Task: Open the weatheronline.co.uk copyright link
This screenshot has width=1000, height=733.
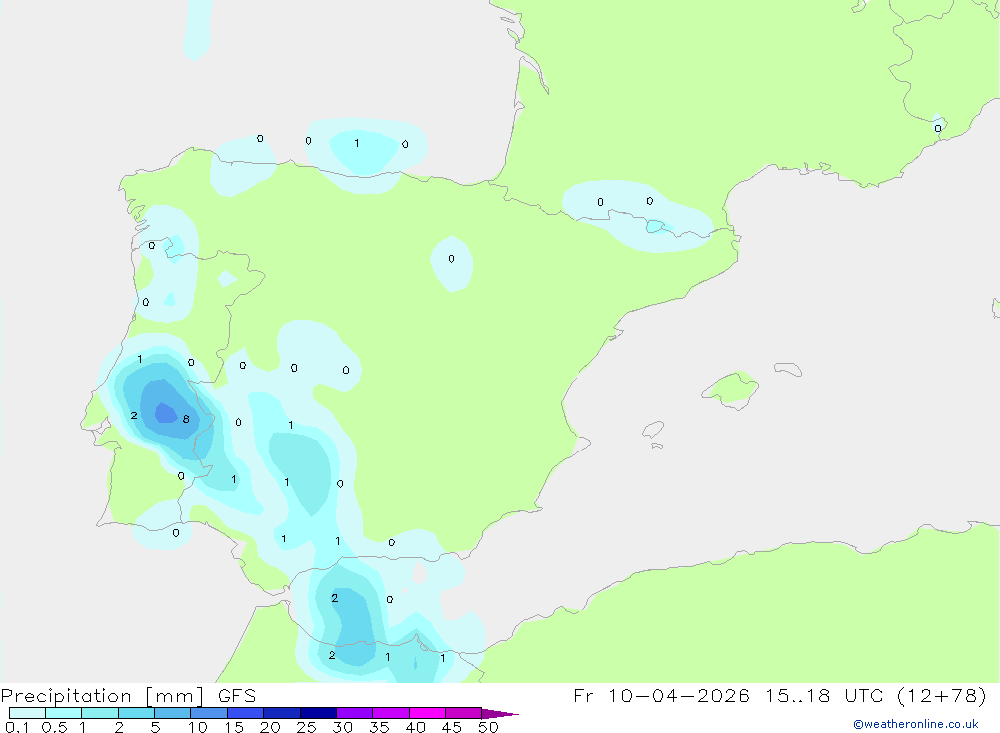Action: click(x=915, y=724)
